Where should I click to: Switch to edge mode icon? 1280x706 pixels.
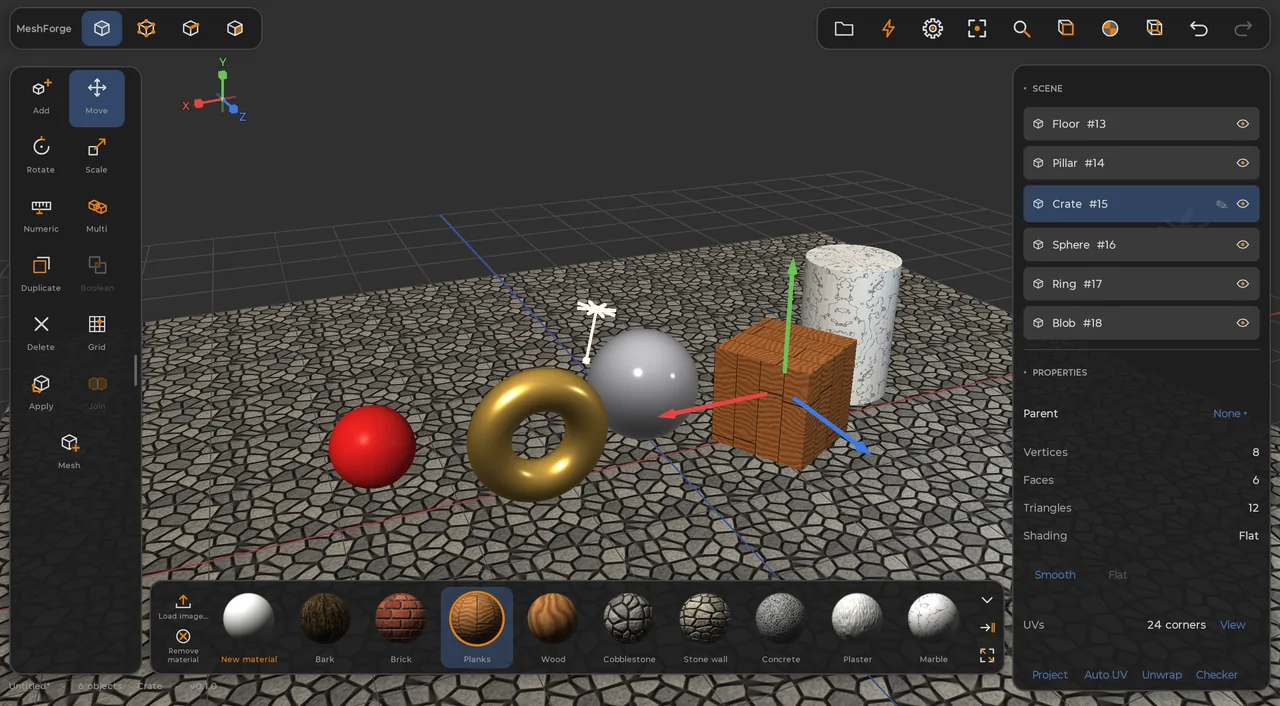pos(190,29)
